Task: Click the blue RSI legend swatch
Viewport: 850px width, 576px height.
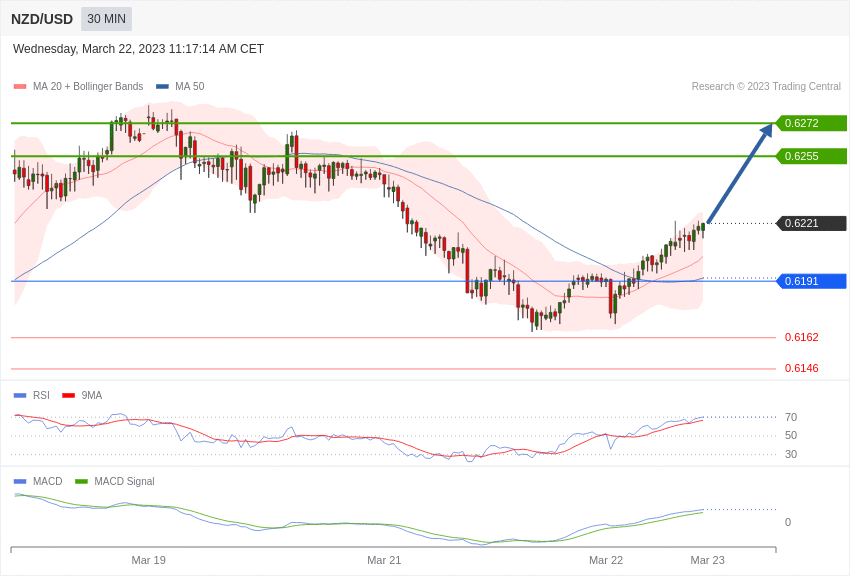Action: point(20,396)
